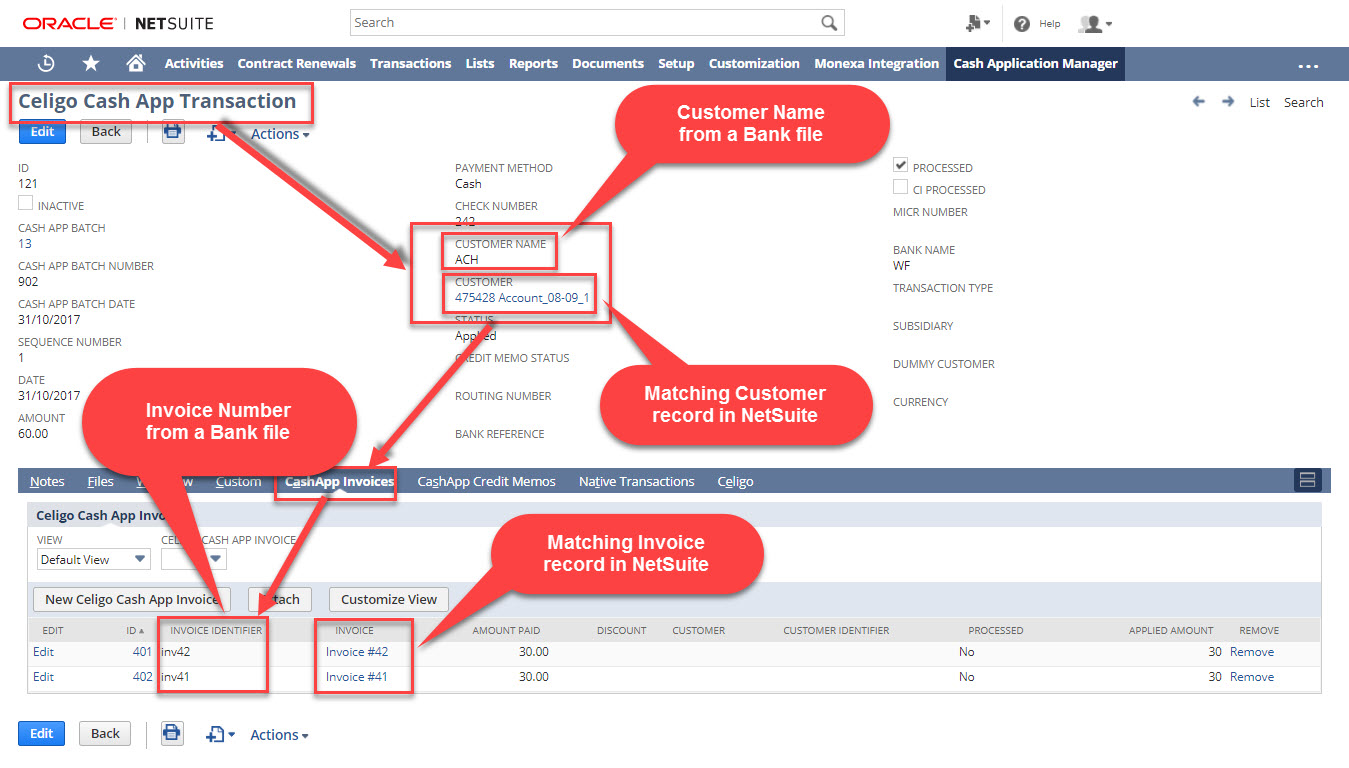Screen dimensions: 1349x768
Task: Open the Customization menu
Action: tap(754, 63)
